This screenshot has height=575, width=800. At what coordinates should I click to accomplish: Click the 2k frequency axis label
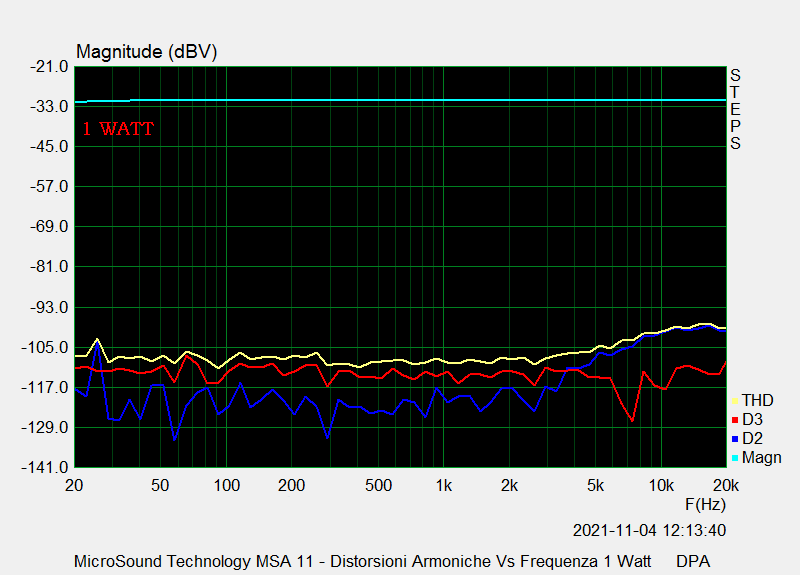pos(509,485)
